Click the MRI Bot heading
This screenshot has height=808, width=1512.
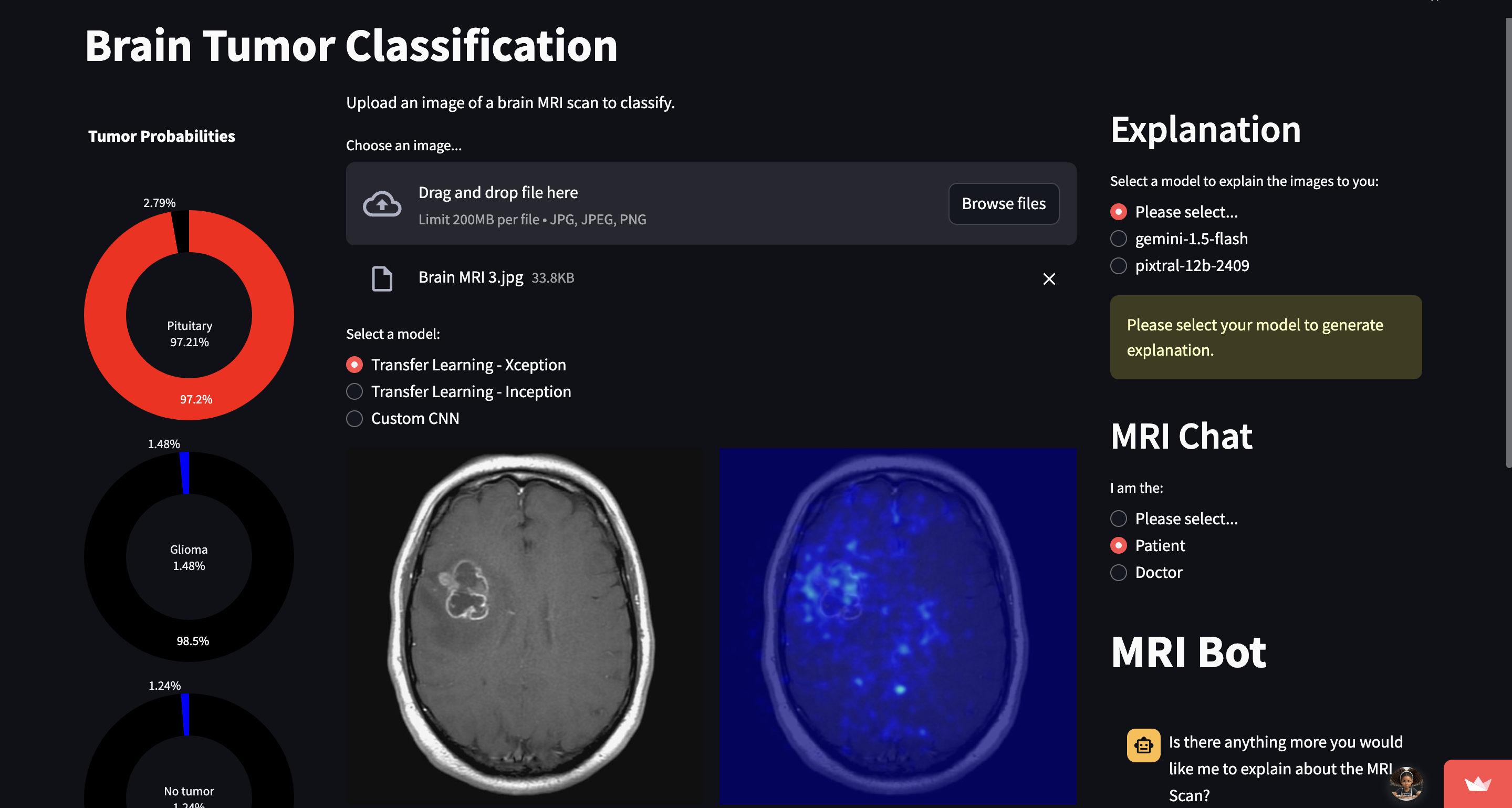[1188, 652]
